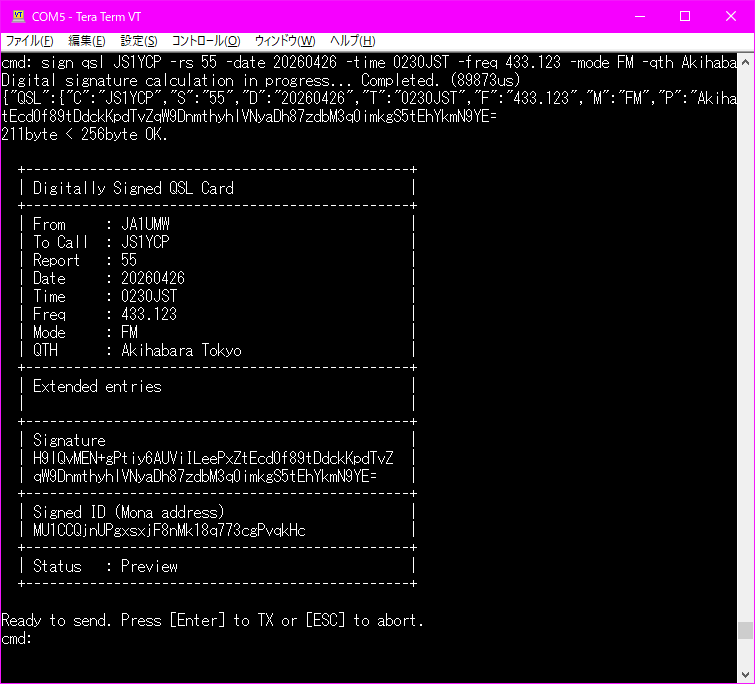Minimize the Tera Term window
The width and height of the screenshot is (755, 684).
pos(640,16)
